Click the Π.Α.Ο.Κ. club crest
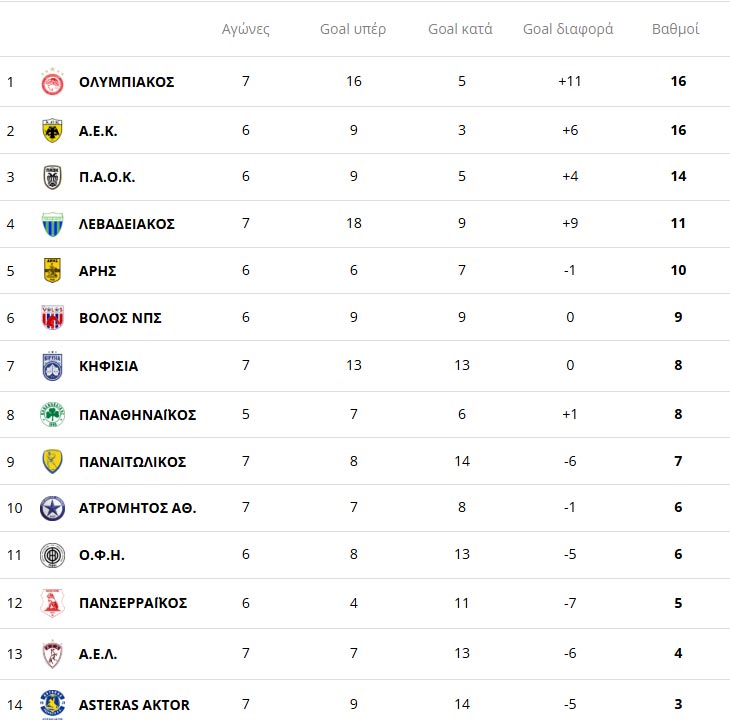The height and width of the screenshot is (728, 730). pyautogui.click(x=52, y=177)
